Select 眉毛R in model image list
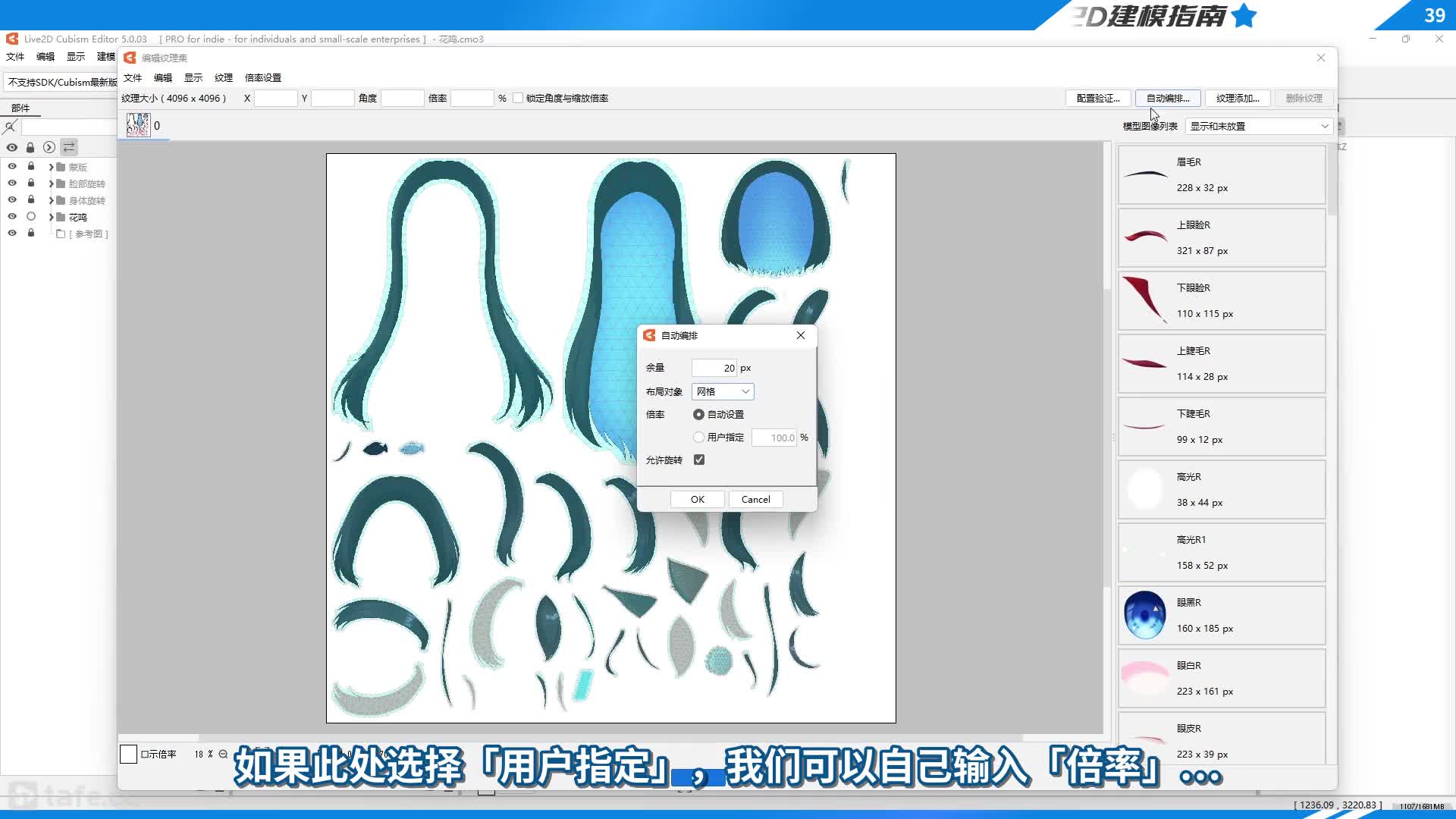The height and width of the screenshot is (819, 1456). [1222, 174]
